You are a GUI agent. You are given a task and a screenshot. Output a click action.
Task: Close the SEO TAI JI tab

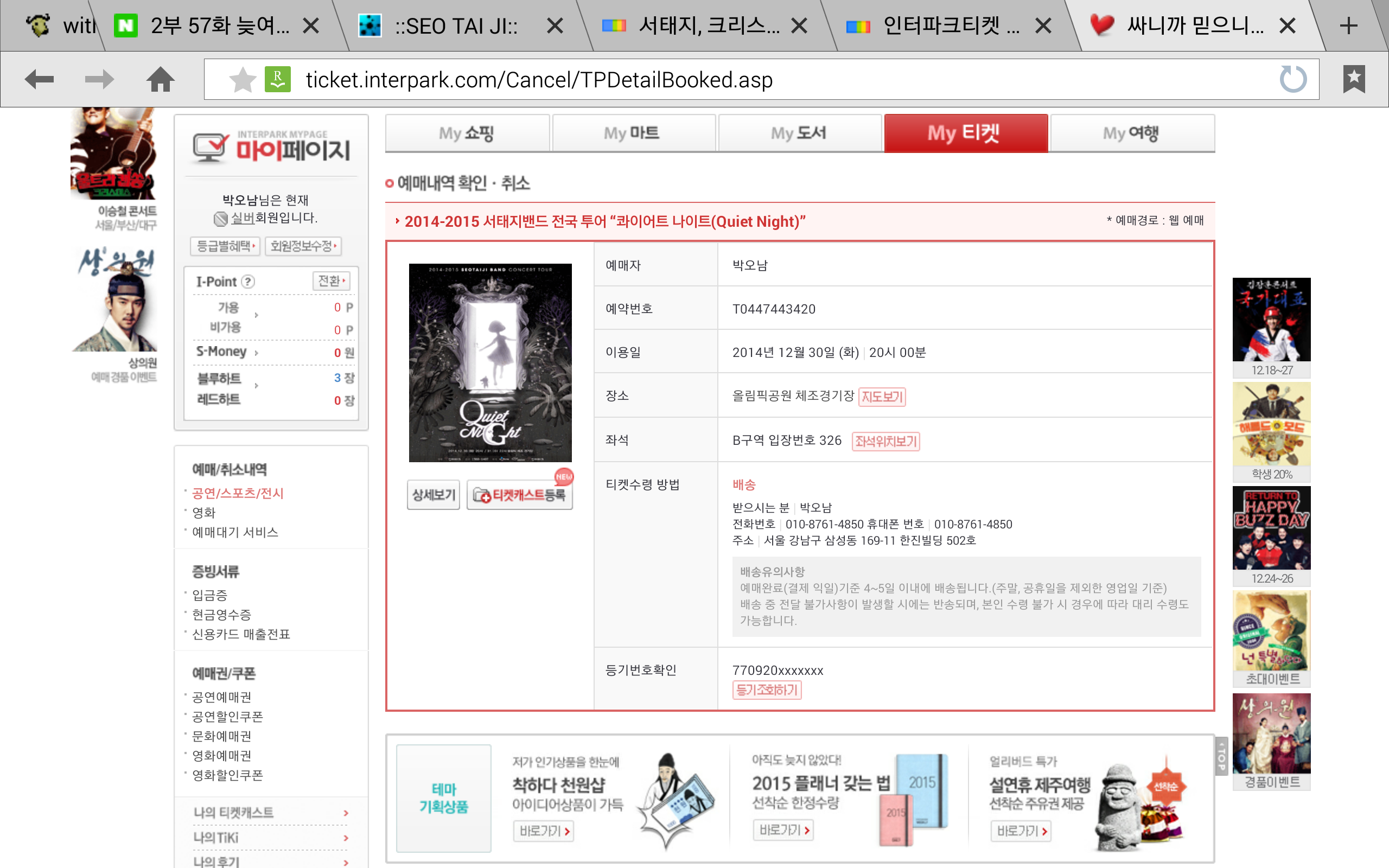pos(555,26)
